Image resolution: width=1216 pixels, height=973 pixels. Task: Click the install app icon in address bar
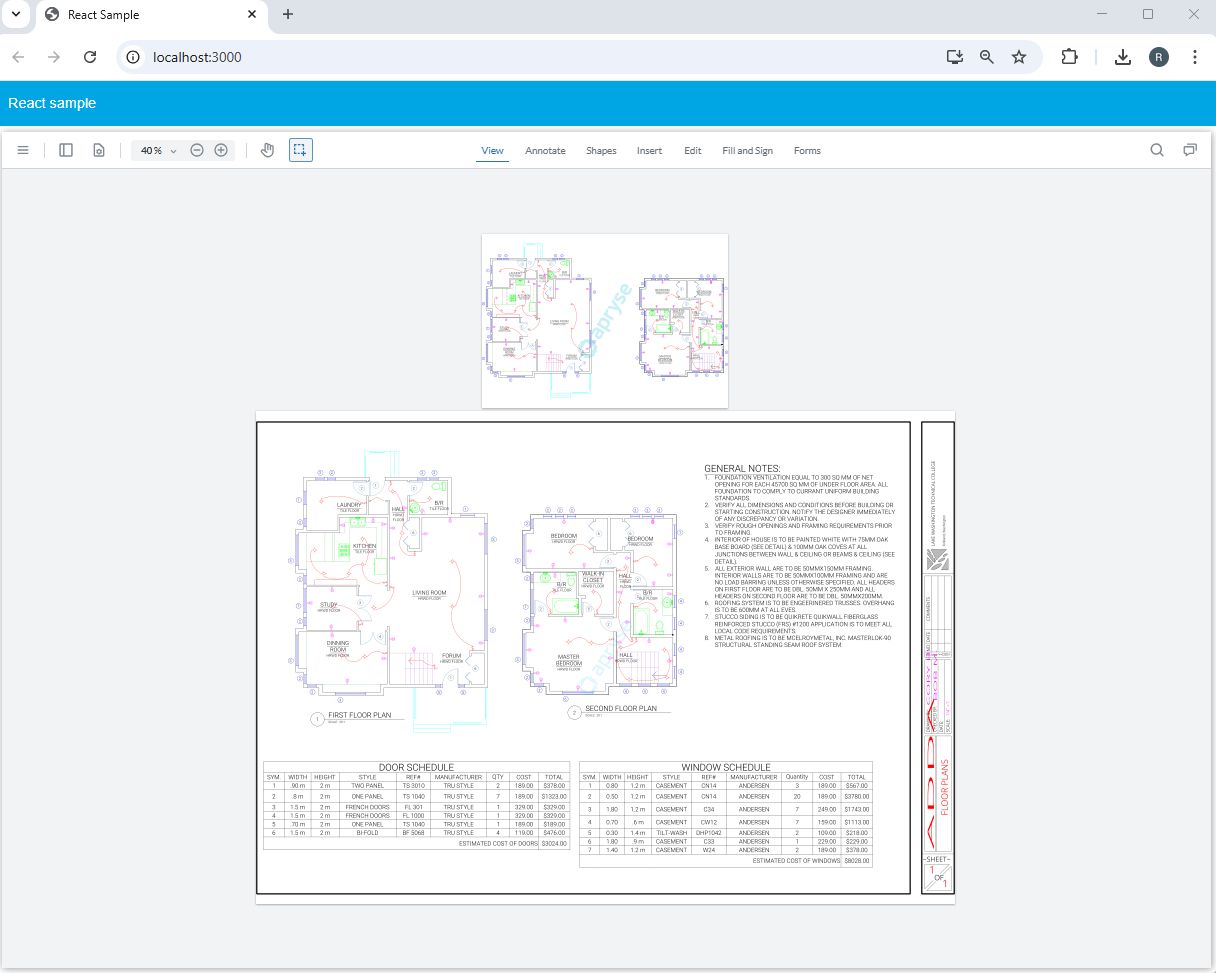[x=954, y=57]
